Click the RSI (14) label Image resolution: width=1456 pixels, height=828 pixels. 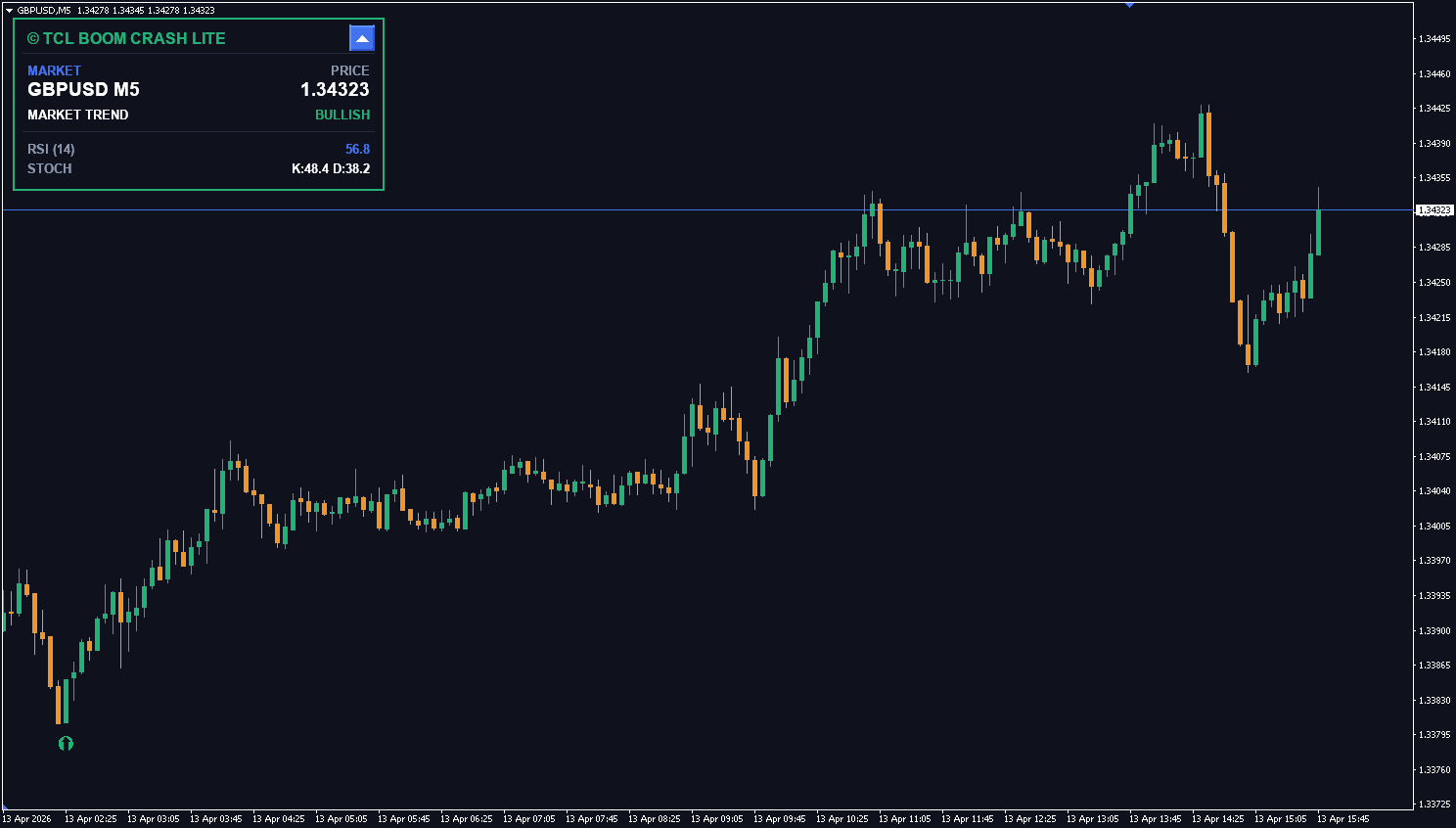tap(51, 149)
